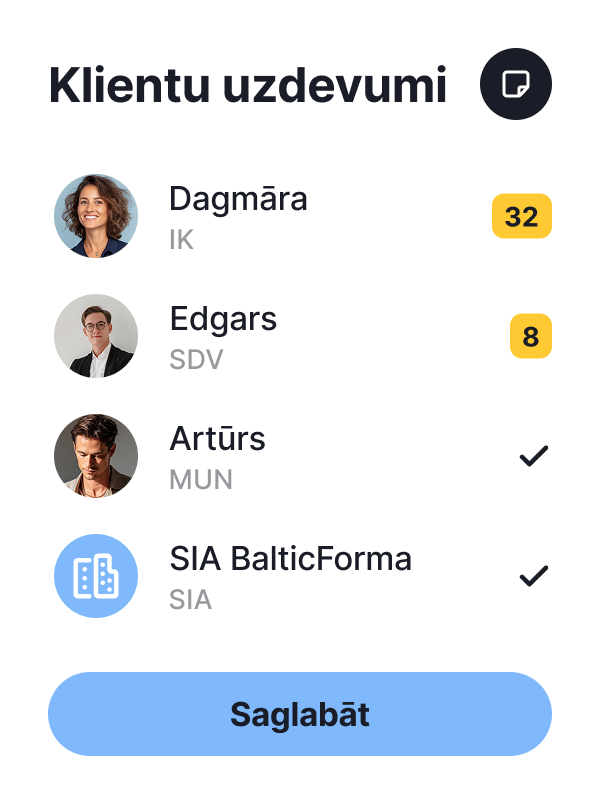Click the Klientu uzdevumi heading

click(x=247, y=86)
